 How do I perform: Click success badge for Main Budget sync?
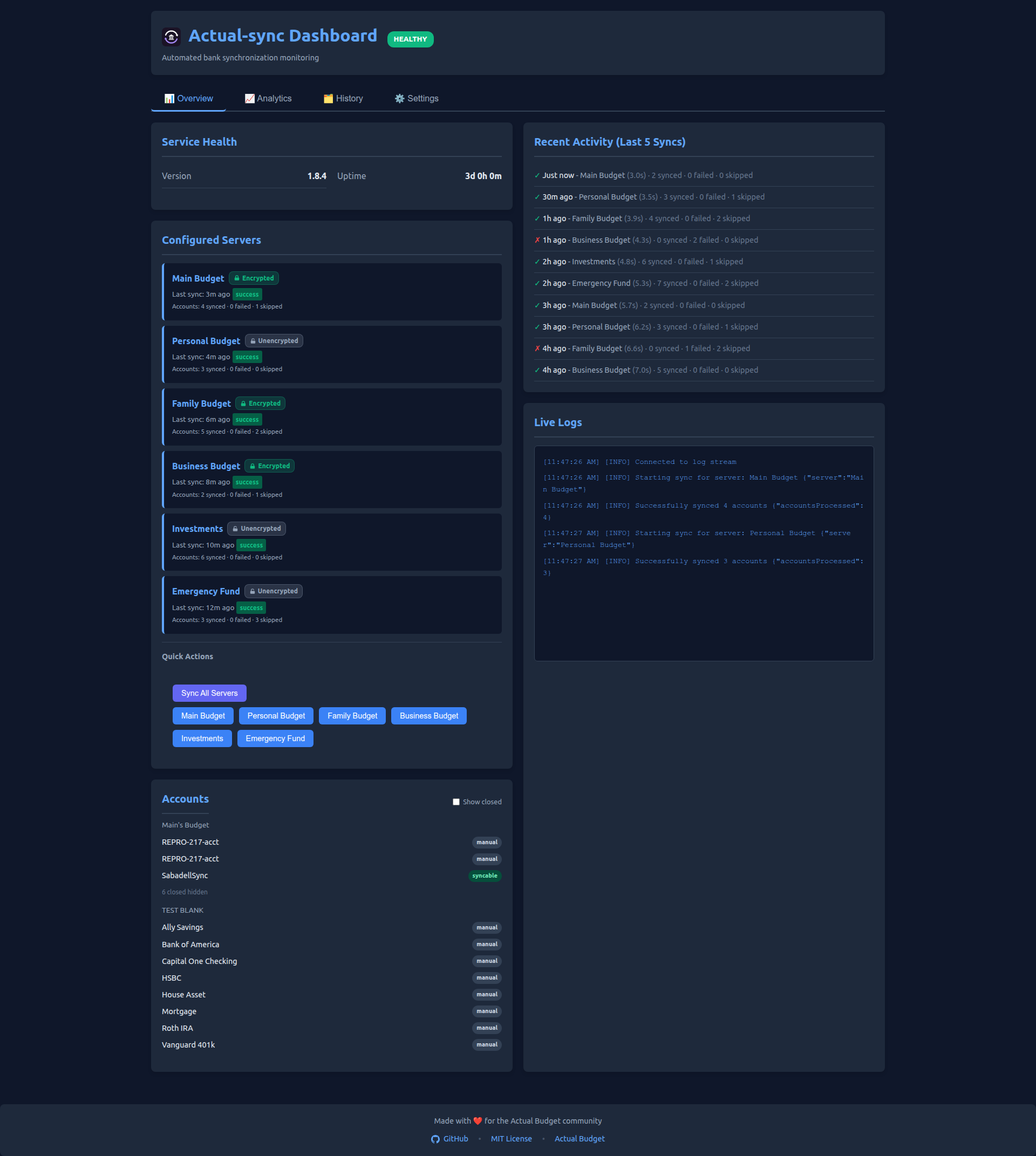coord(247,295)
